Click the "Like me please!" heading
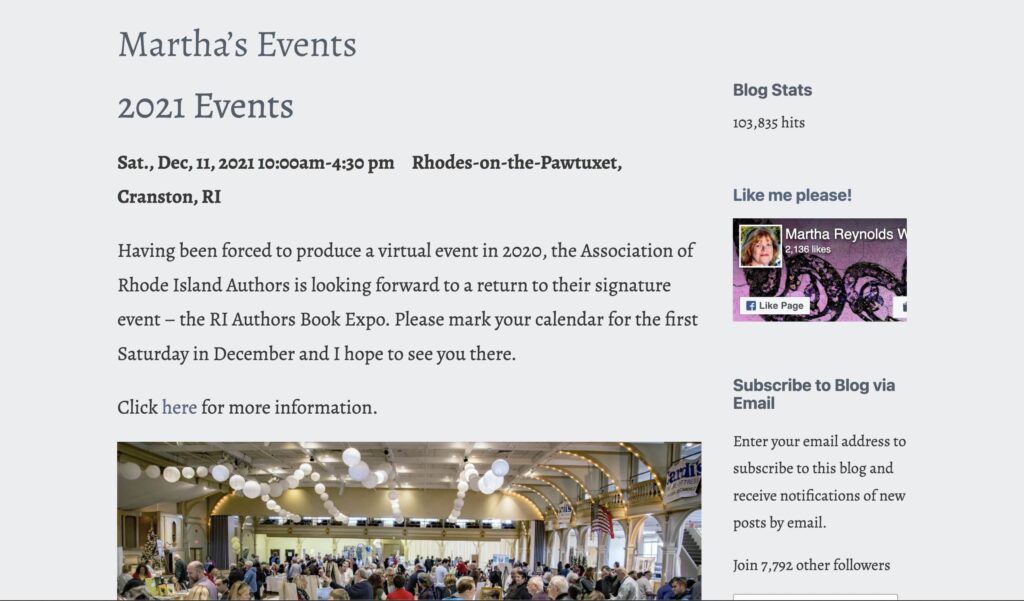This screenshot has height=601, width=1024. (792, 195)
